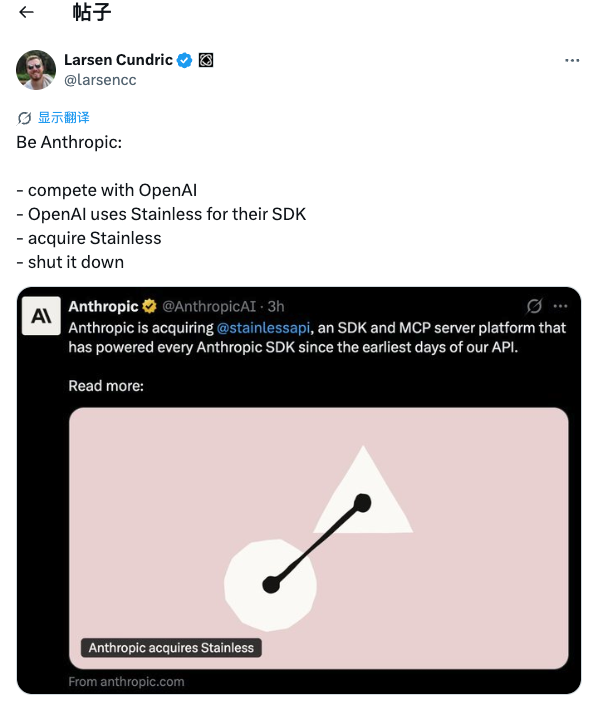Click the blue verified badge next to Larsen Cundric

point(184,60)
